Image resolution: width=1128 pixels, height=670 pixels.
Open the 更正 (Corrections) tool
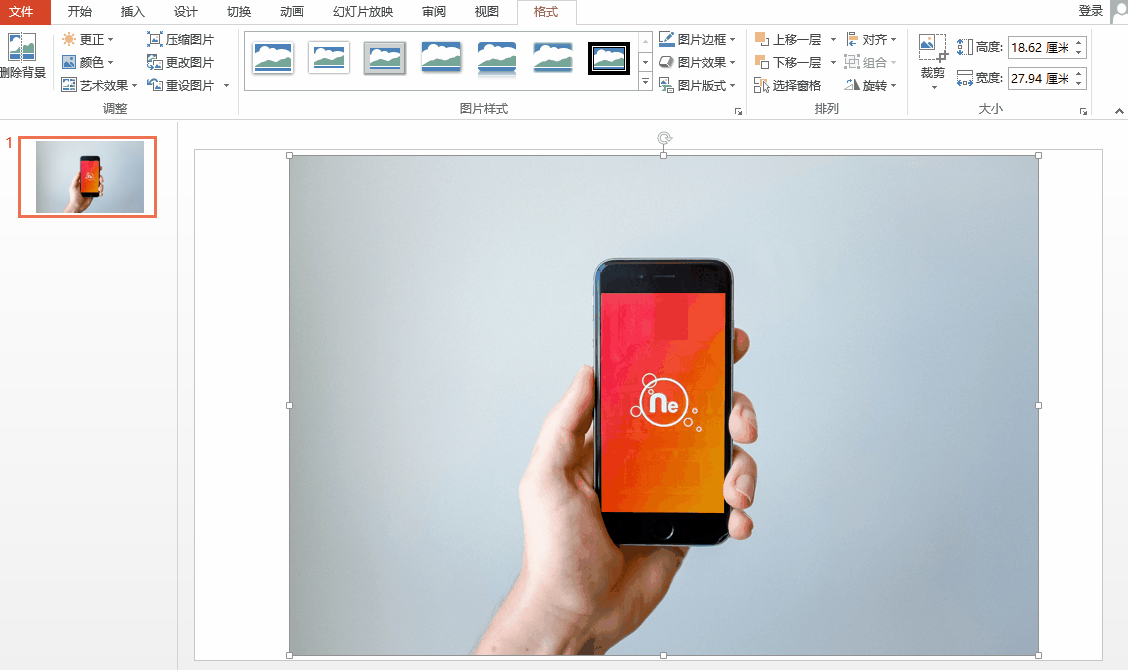pos(88,40)
